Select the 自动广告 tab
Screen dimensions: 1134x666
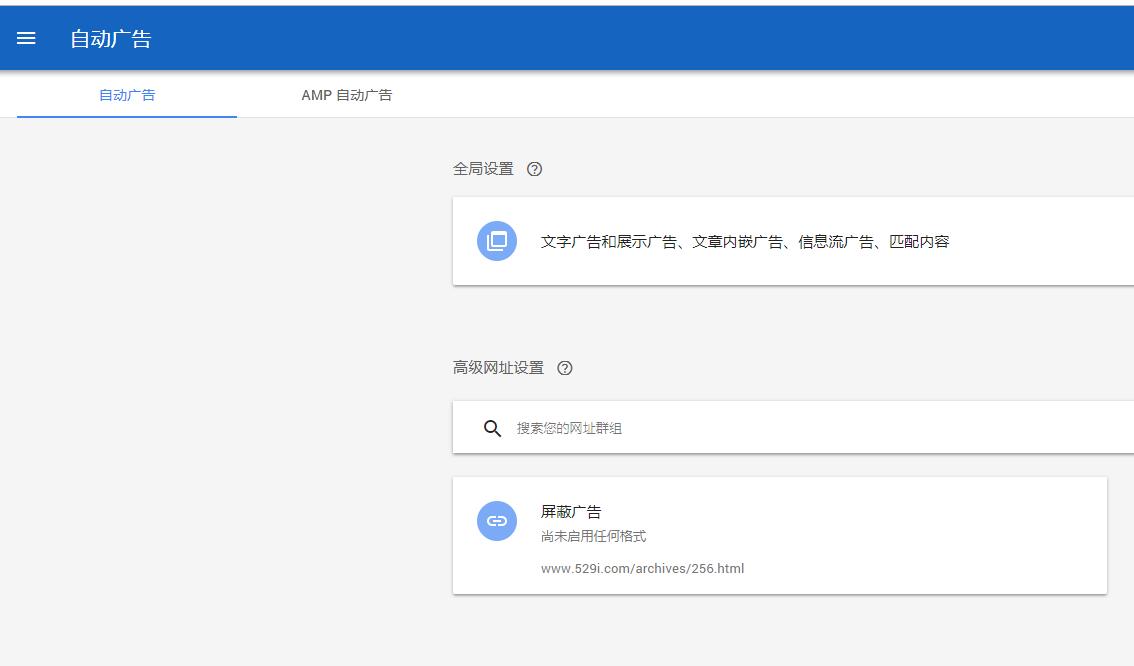point(127,95)
